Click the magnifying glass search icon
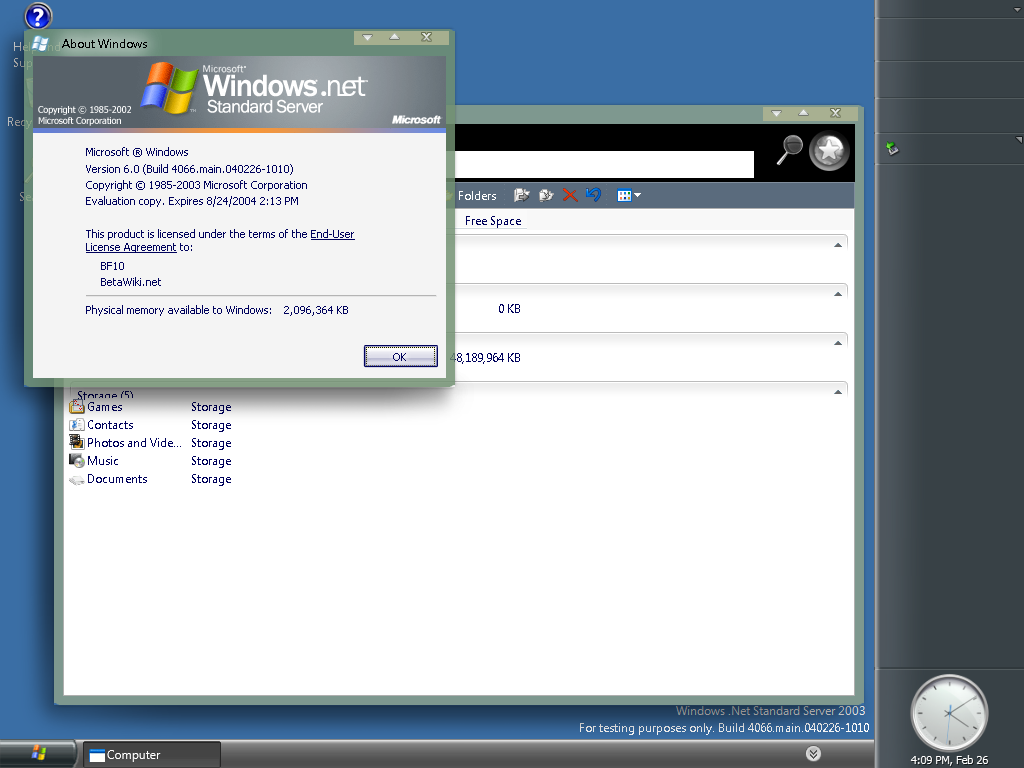This screenshot has width=1024, height=768. [x=790, y=150]
